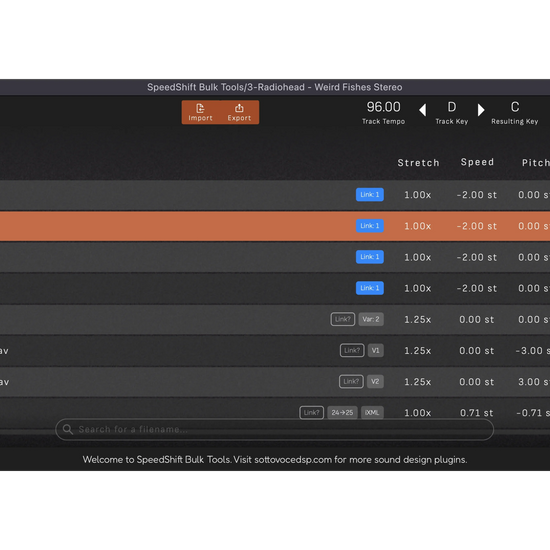Click the Search for a filename field

tap(275, 429)
